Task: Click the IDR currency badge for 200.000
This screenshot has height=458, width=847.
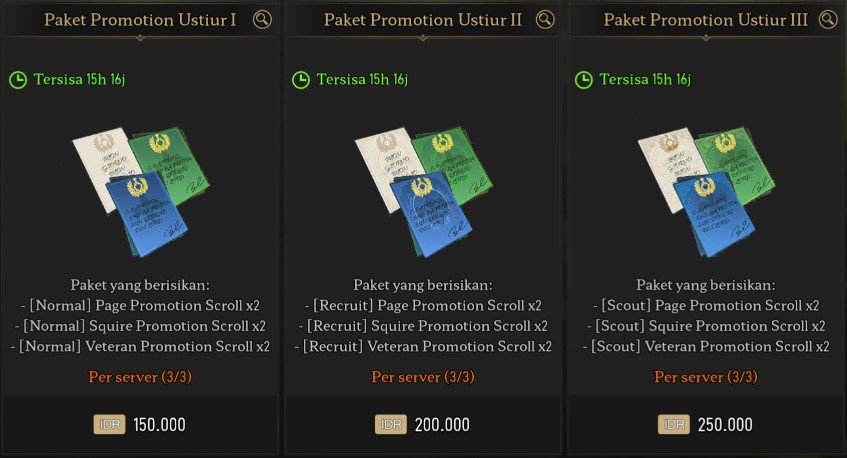Action: [391, 425]
